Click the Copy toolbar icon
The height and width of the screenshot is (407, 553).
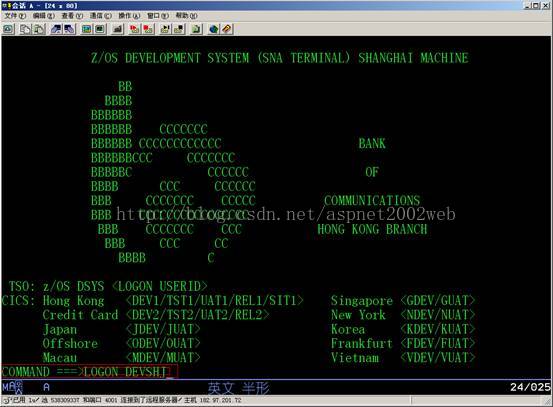[x=25, y=29]
